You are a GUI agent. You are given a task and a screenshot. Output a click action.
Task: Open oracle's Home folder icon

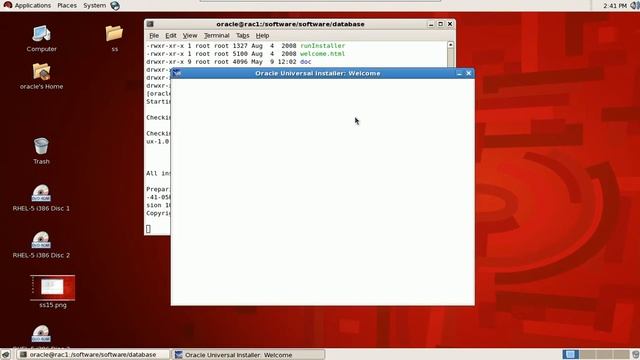[41, 76]
